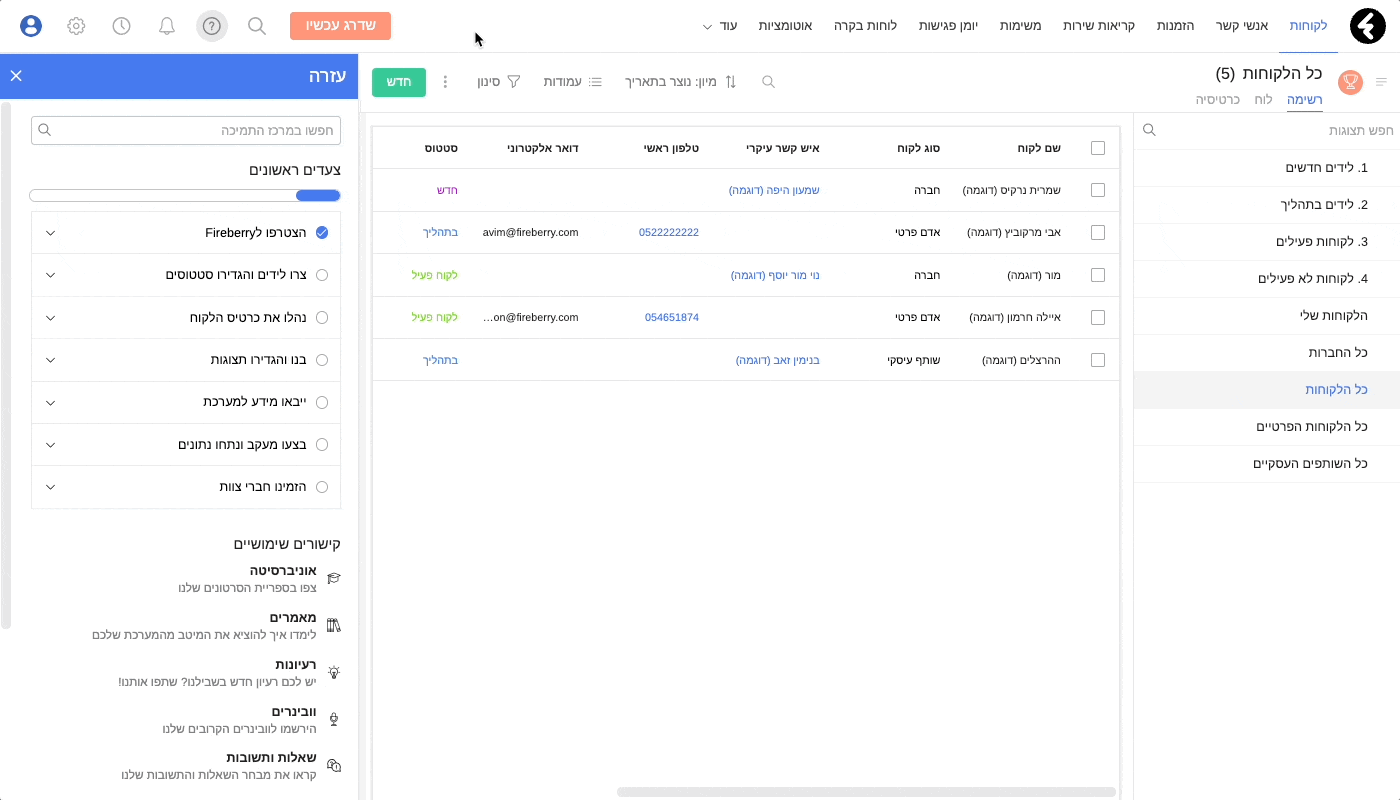The width and height of the screenshot is (1400, 800).
Task: Open the קריאות שירות nav tab
Action: pyautogui.click(x=1099, y=26)
